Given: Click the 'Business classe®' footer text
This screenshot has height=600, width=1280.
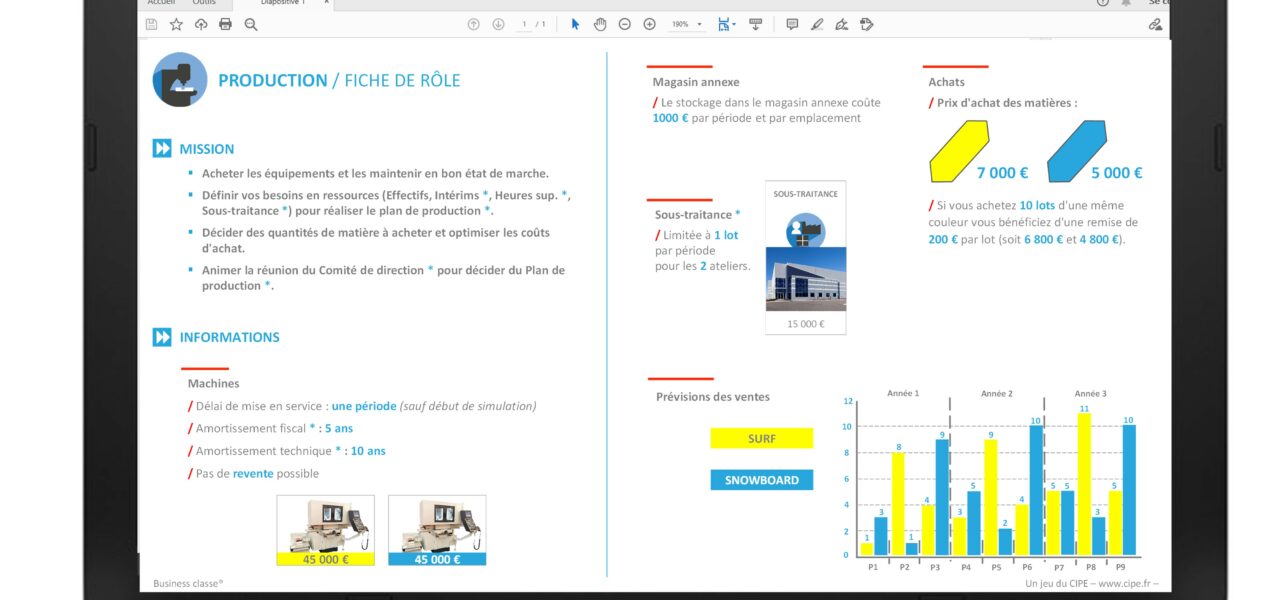Looking at the screenshot, I should [188, 583].
